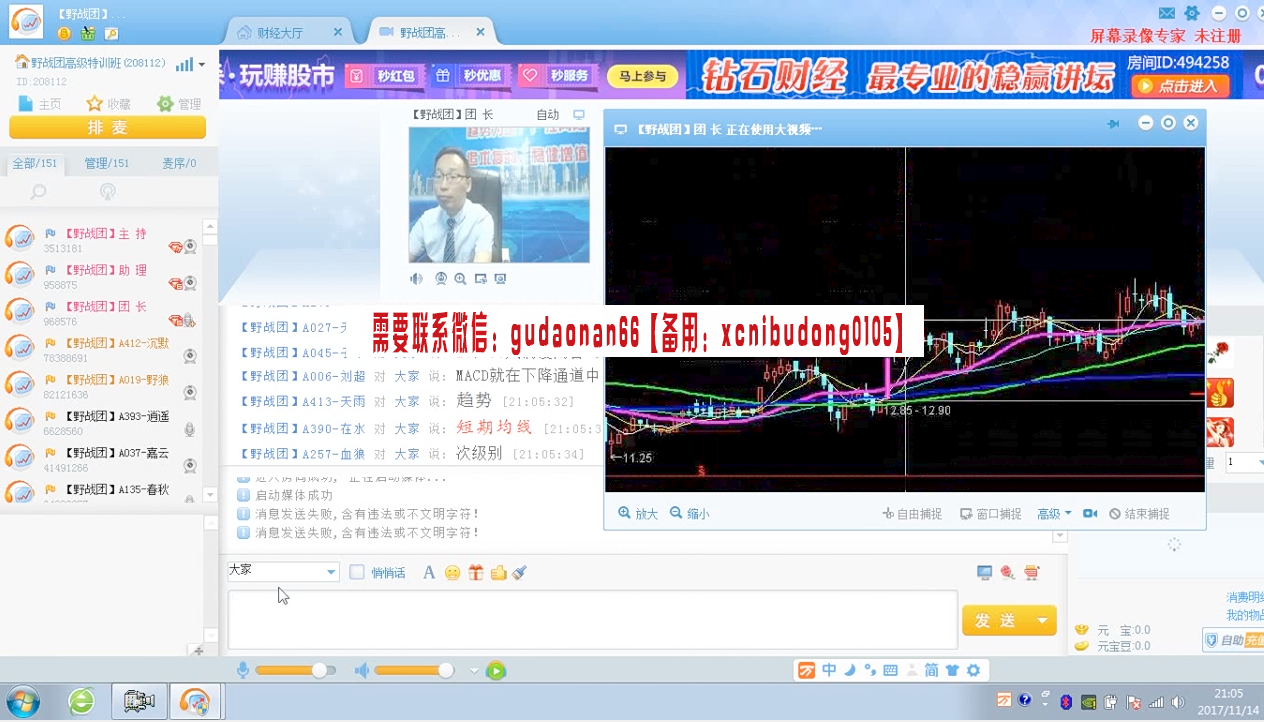Click the Sogou input settings gear icon
The height and width of the screenshot is (722, 1264).
(972, 670)
